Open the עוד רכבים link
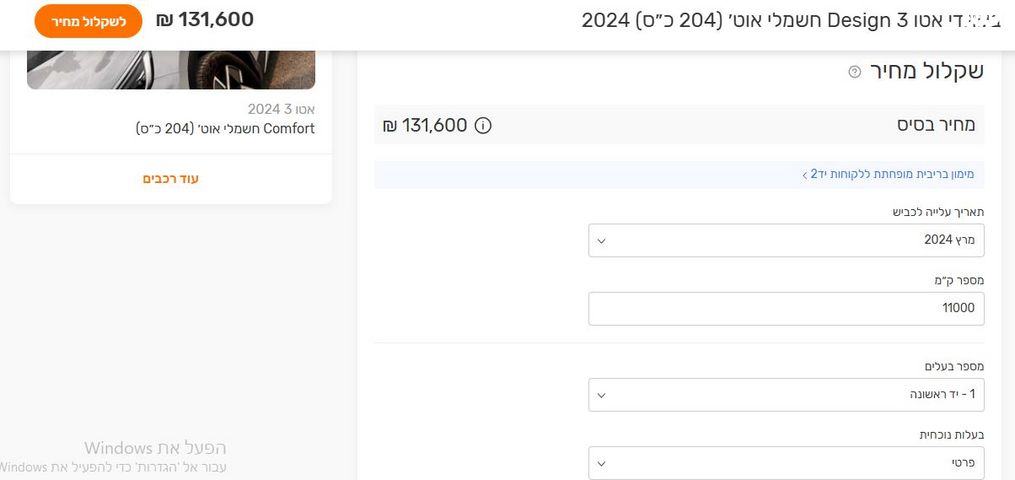1015x480 pixels. [171, 179]
